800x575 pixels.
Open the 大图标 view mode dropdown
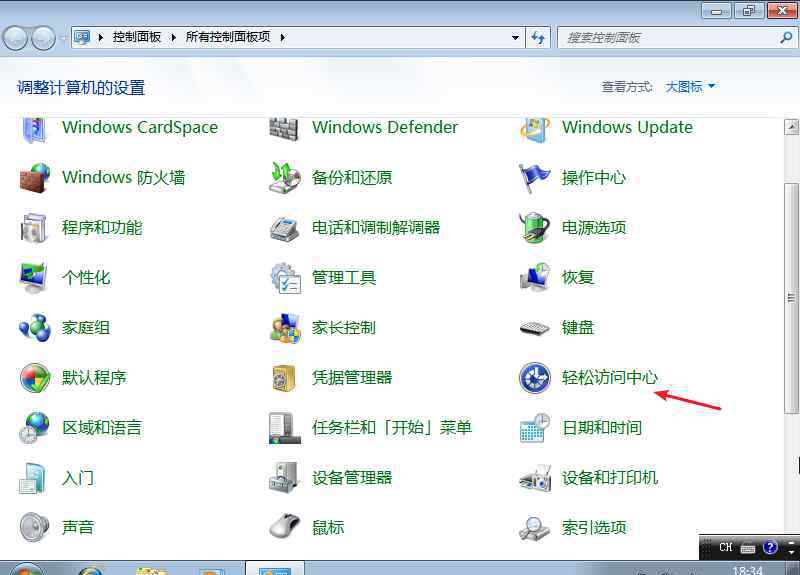(690, 87)
